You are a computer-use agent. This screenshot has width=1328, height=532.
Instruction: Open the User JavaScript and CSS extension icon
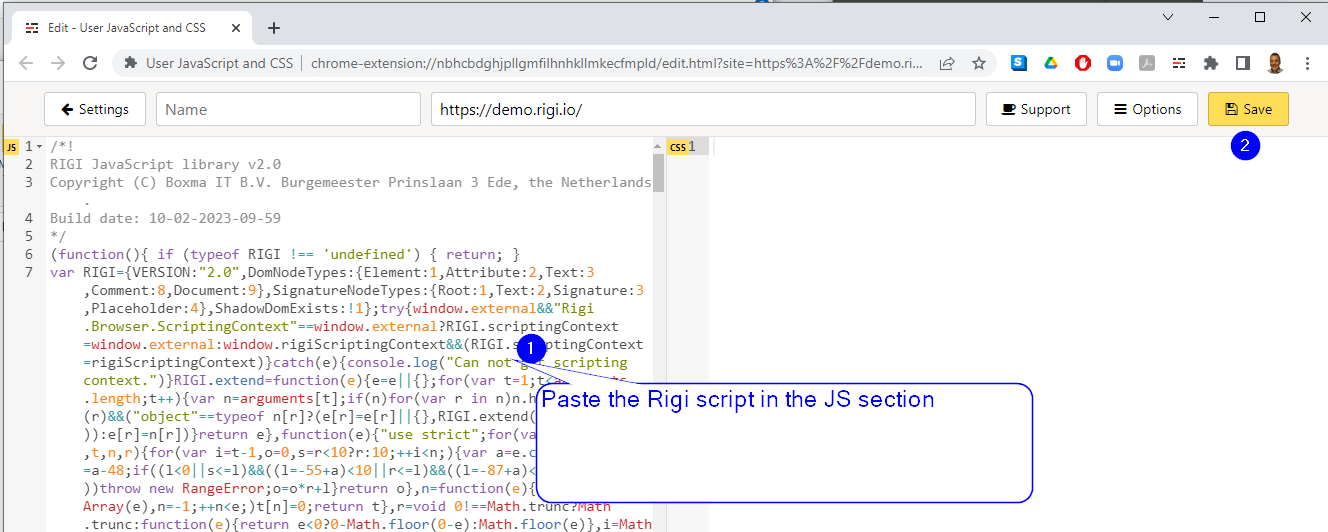click(1179, 63)
